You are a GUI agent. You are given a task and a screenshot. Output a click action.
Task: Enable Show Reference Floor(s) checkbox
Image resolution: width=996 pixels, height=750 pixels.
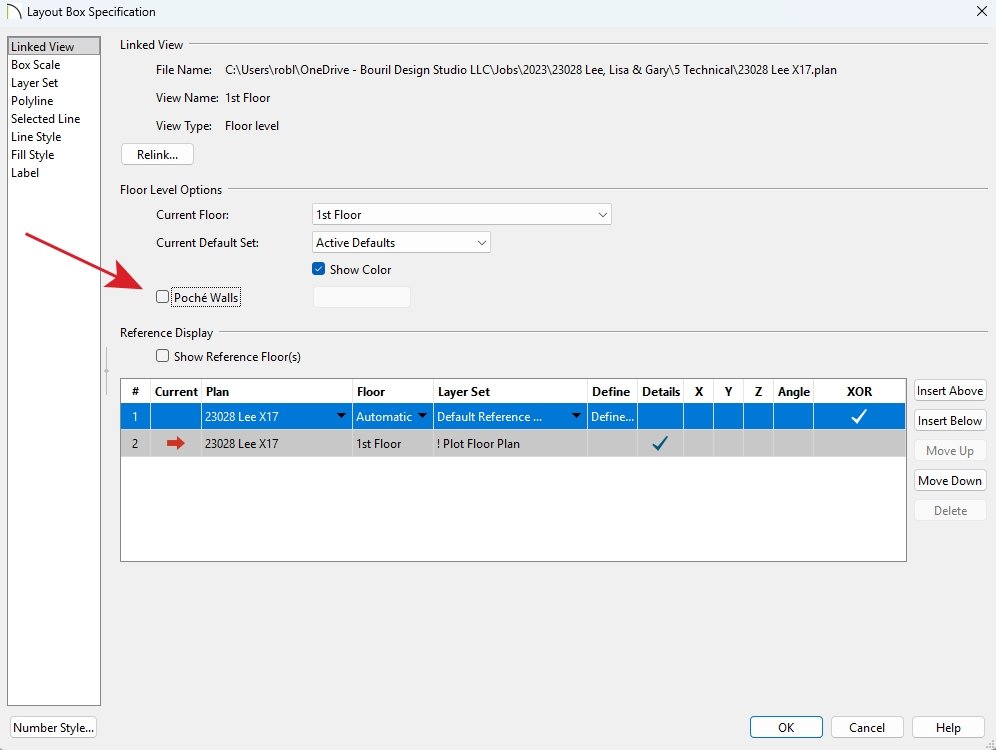pos(163,357)
